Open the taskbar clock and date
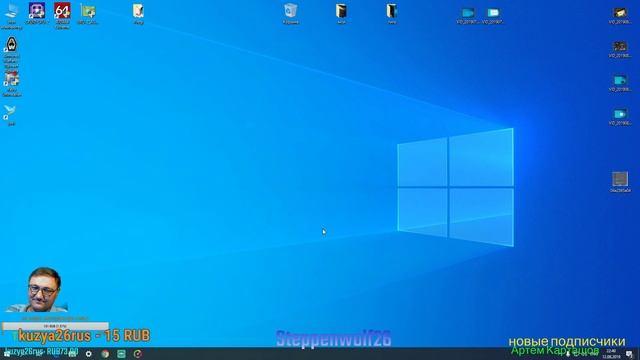The image size is (640, 360). [x=611, y=354]
